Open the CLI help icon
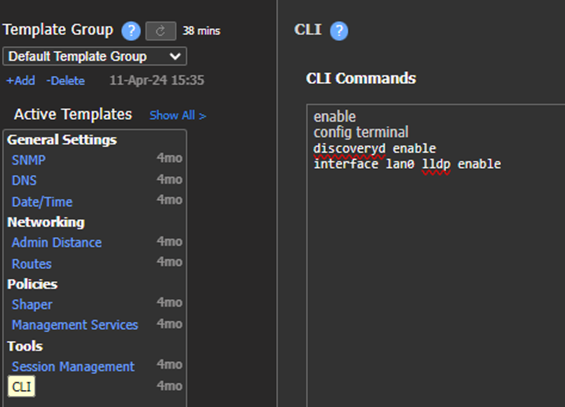The height and width of the screenshot is (407, 565). [x=339, y=31]
